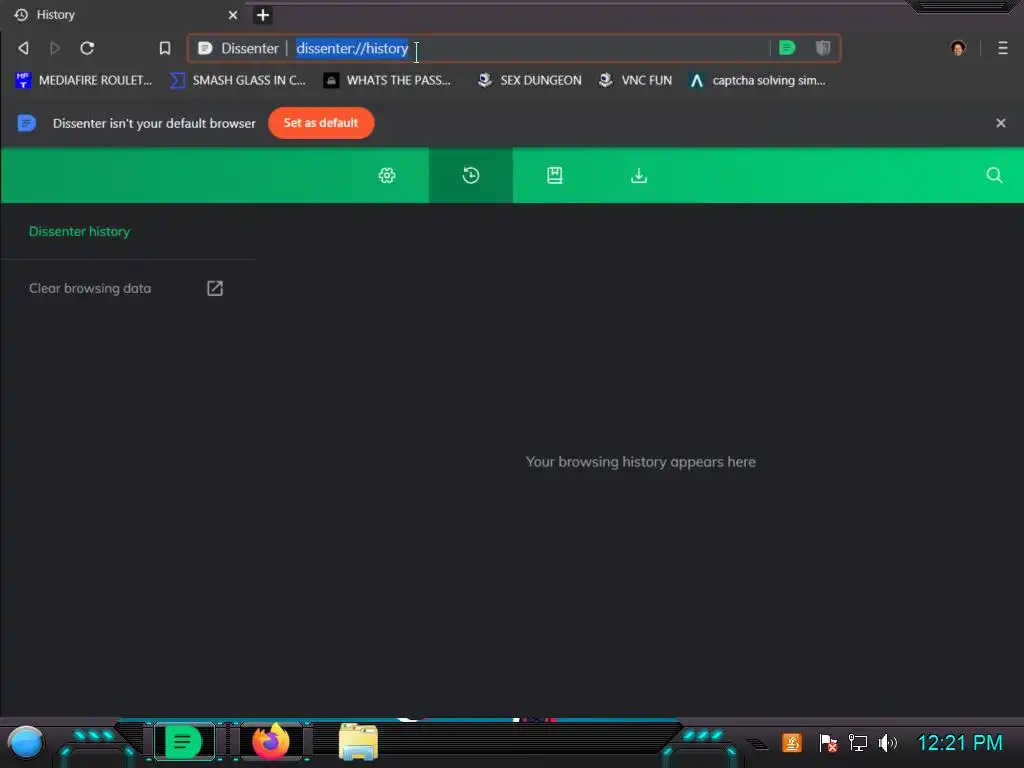Close the History tab
This screenshot has width=1024, height=768.
point(232,15)
